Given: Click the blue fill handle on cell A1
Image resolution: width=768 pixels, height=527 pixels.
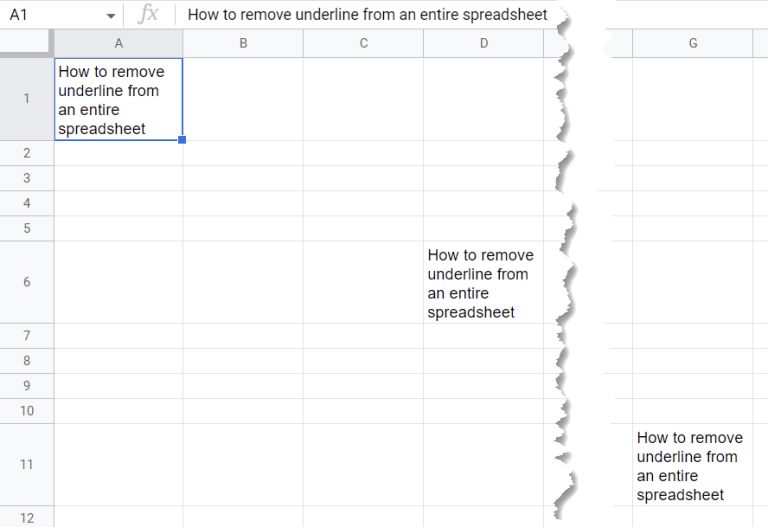Looking at the screenshot, I should [x=182, y=140].
